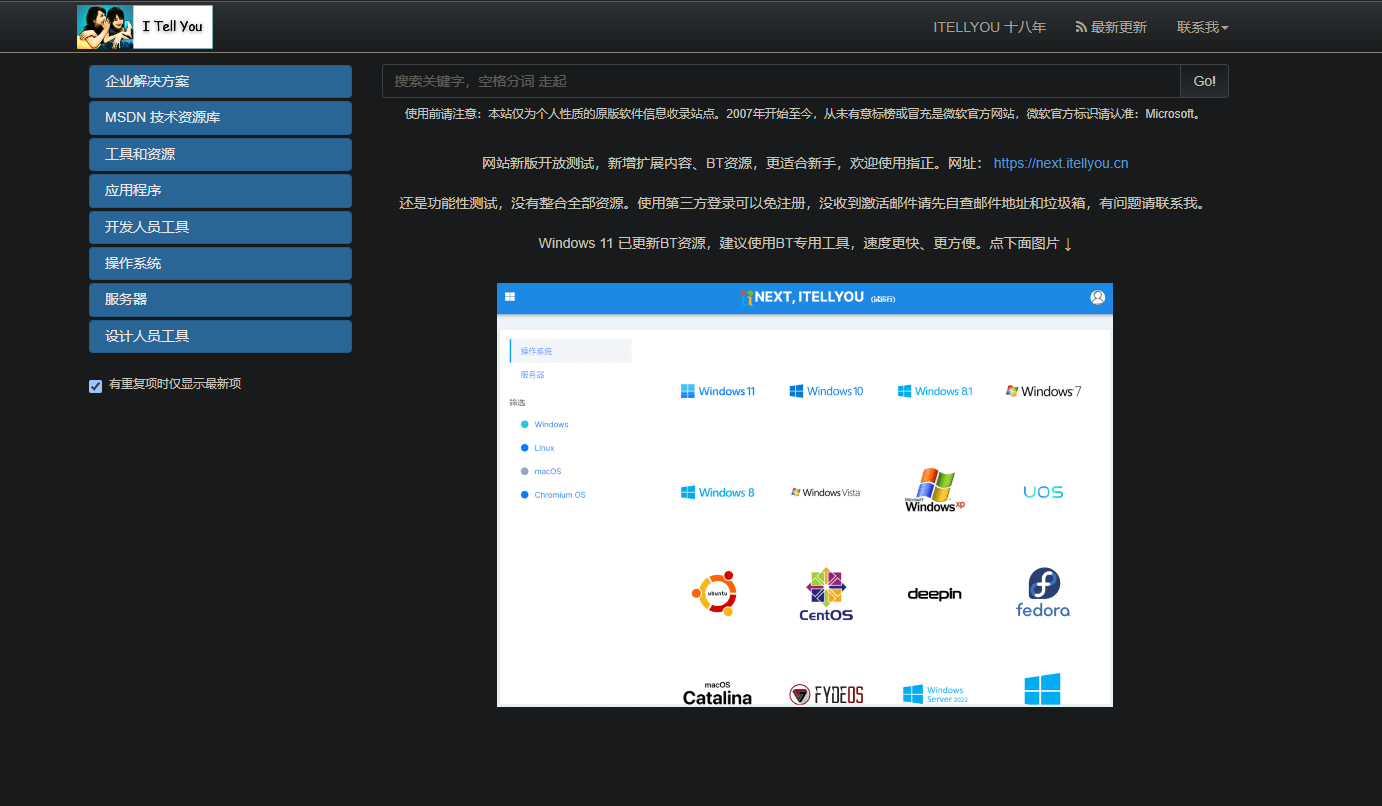Click the Go! search button
This screenshot has height=806, width=1382.
1203,81
